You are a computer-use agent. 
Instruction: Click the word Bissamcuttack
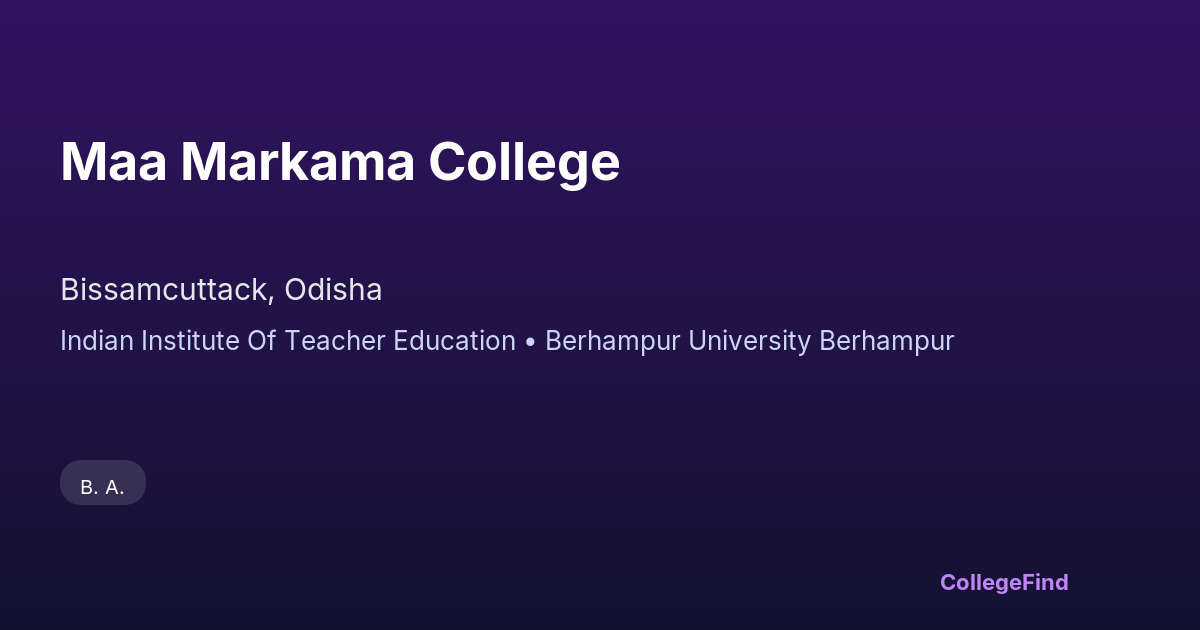pos(164,290)
